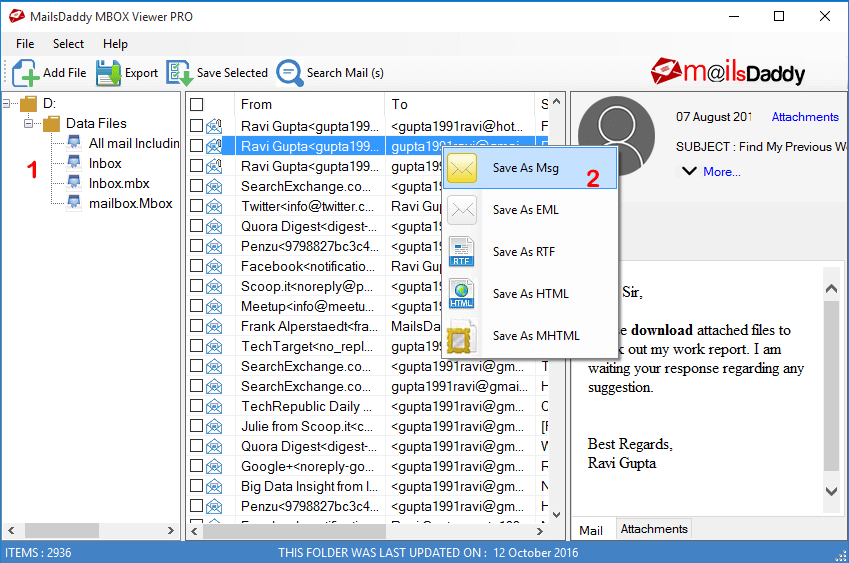Click the D: drive folder icon
849x563 pixels.
(28, 103)
